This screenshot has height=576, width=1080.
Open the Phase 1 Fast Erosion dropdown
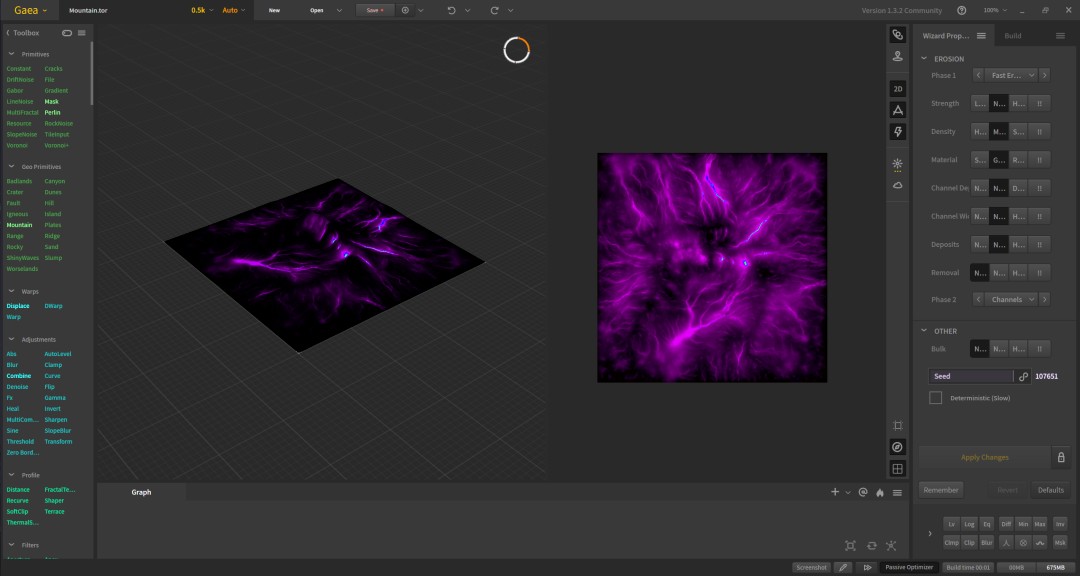[x=1011, y=75]
